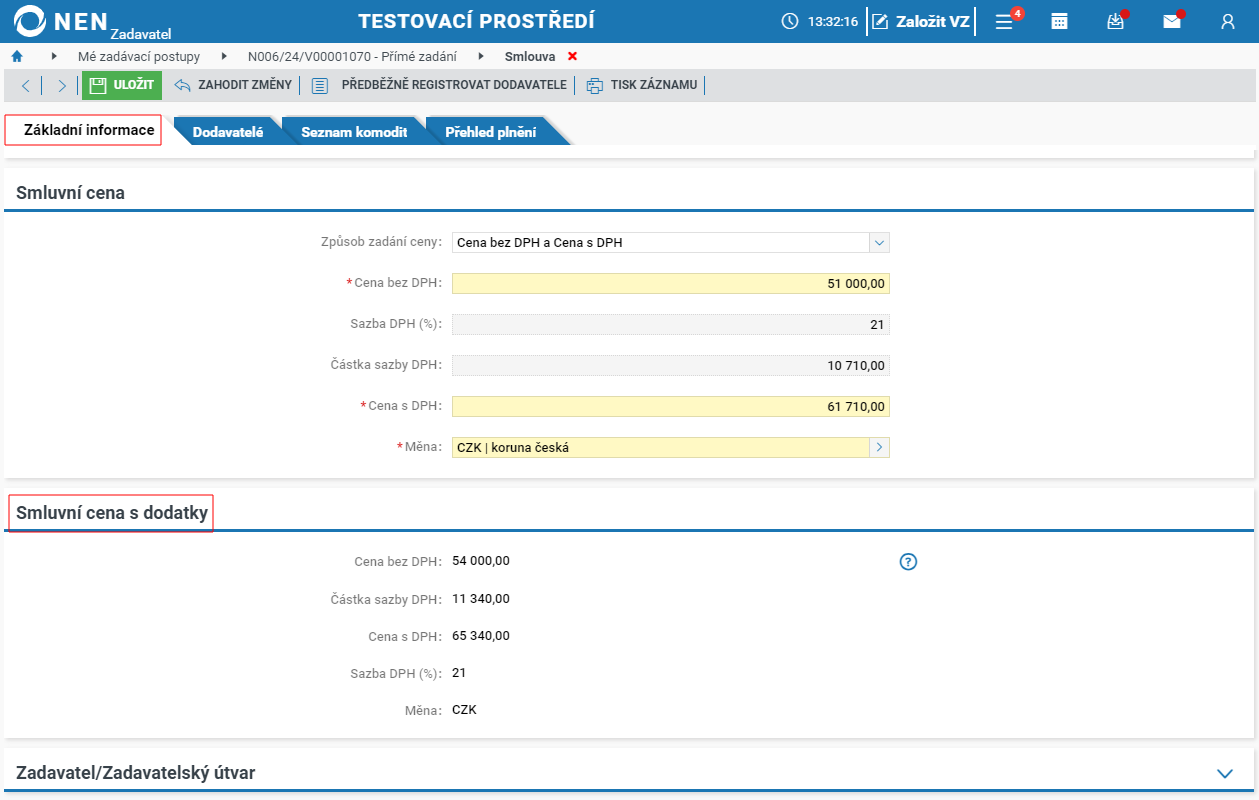Open the calculator/calendar grid icon
1259x800 pixels.
tap(1059, 21)
